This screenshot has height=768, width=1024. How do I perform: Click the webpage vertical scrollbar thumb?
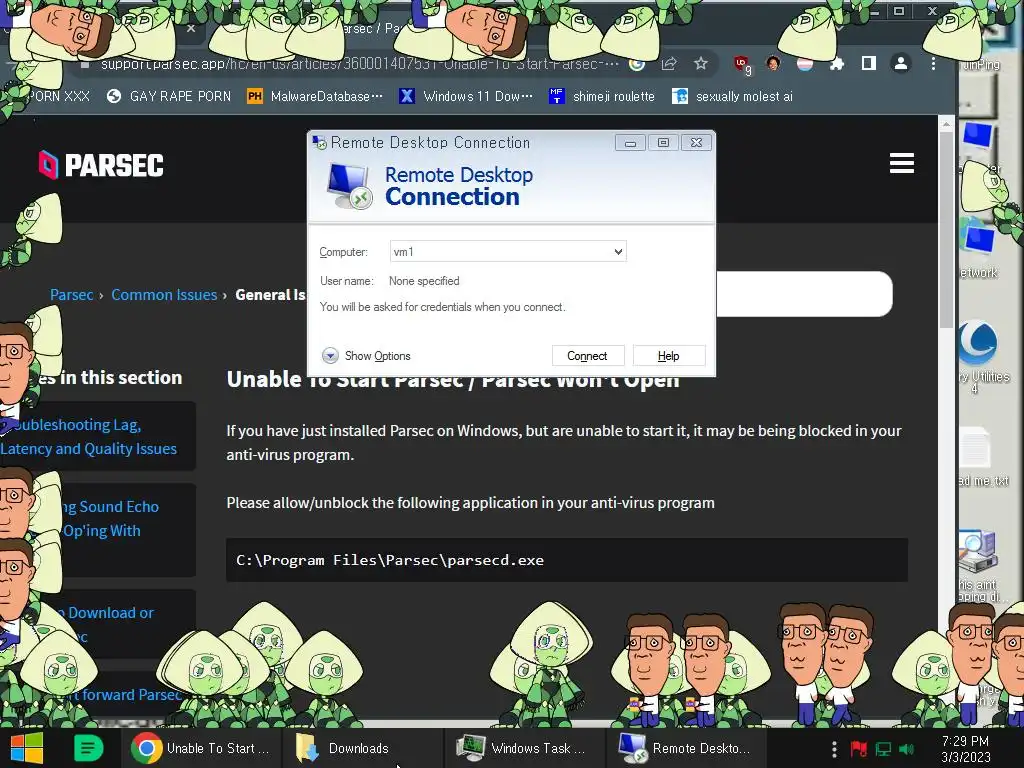[x=946, y=229]
